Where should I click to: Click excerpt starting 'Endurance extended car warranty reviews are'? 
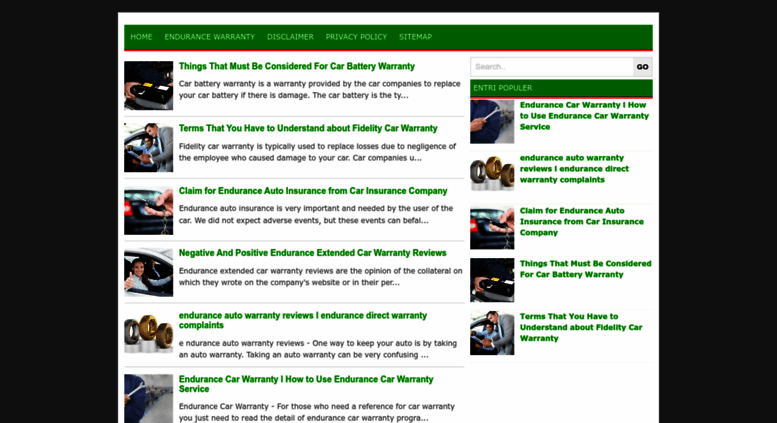coord(321,277)
